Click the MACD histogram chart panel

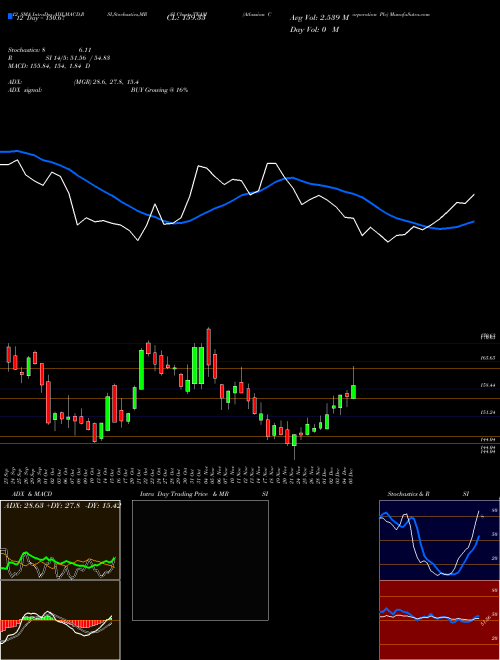[x=60, y=620]
